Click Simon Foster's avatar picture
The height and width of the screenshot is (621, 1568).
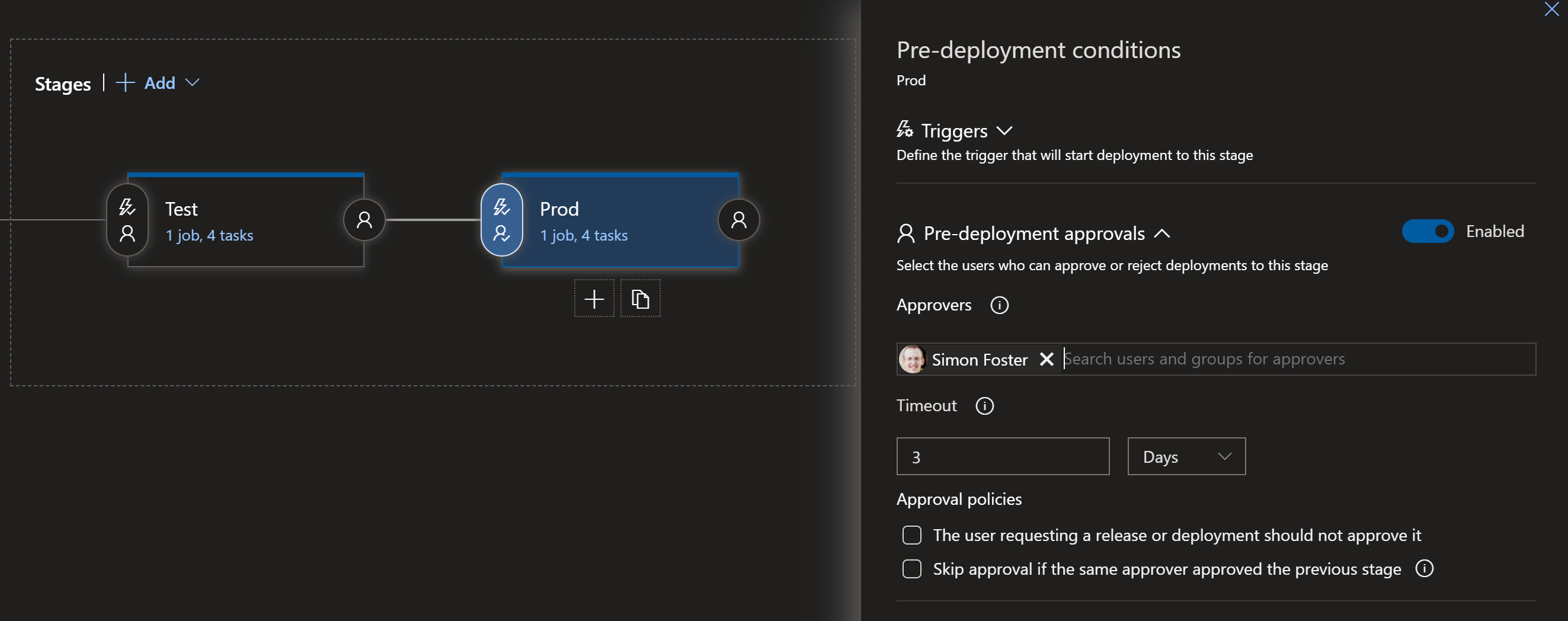pyautogui.click(x=912, y=359)
